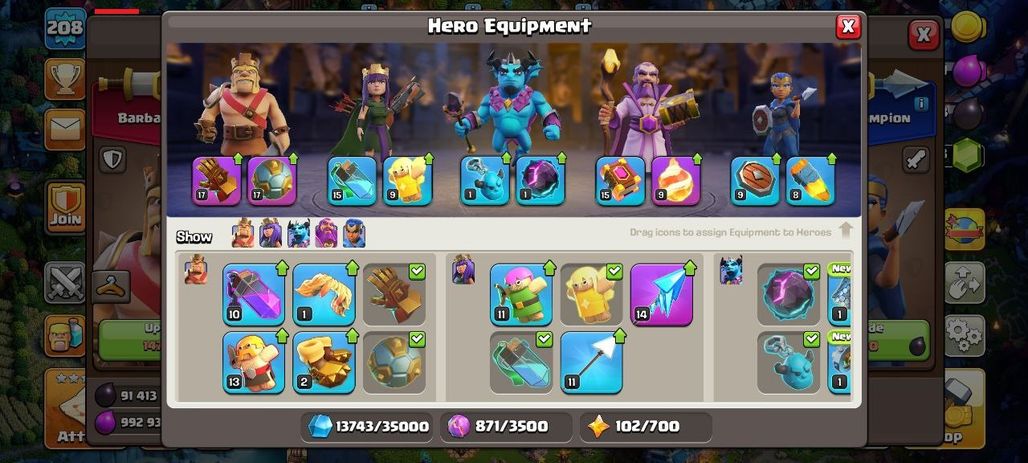The image size is (1028, 463).
Task: Select the level 11 Giant Arrow equipment
Action: (x=591, y=363)
